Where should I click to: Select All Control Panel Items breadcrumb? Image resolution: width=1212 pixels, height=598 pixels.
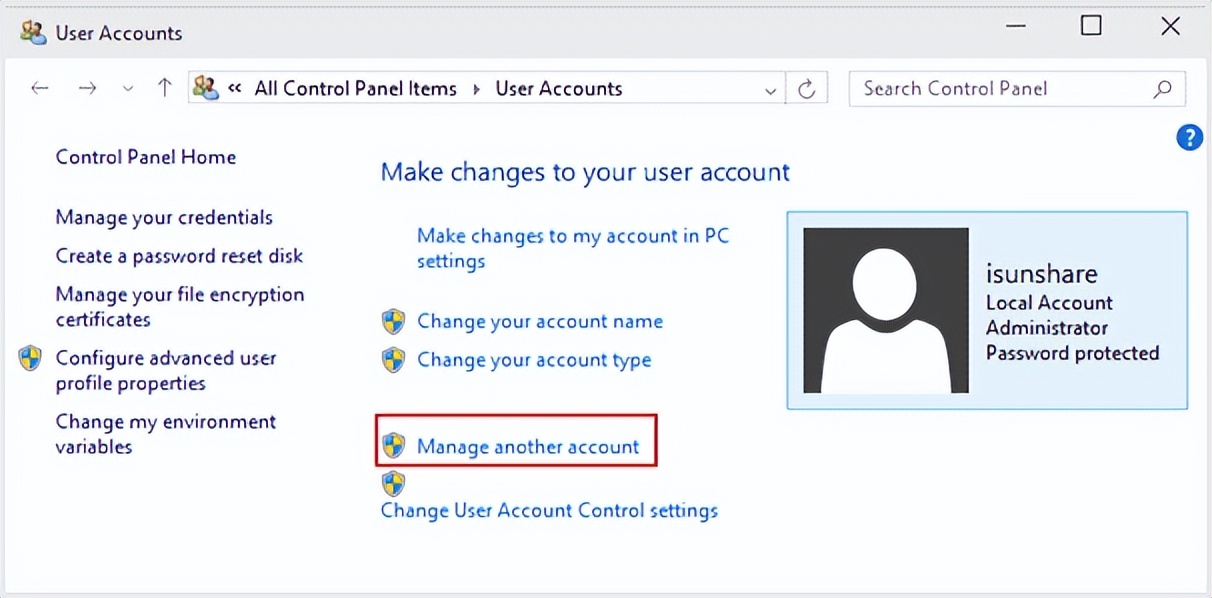pyautogui.click(x=355, y=89)
